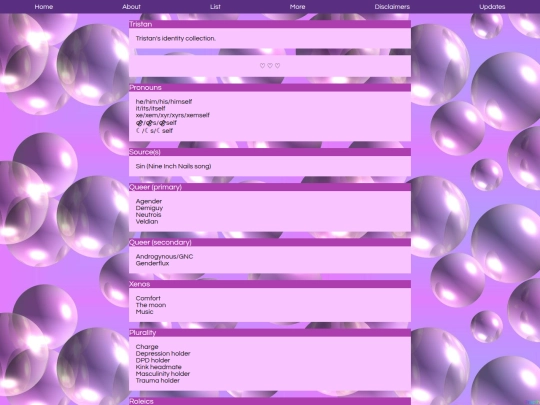540x405 pixels.
Task: Select 'The moon' entry
Action: click(x=151, y=305)
